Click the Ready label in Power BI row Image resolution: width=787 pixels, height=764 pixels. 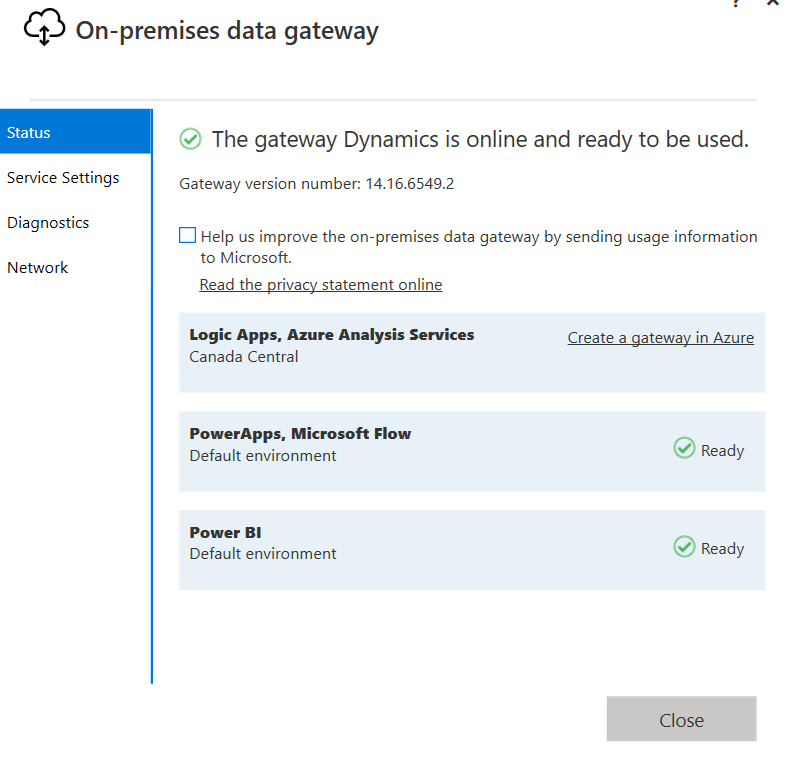point(722,549)
